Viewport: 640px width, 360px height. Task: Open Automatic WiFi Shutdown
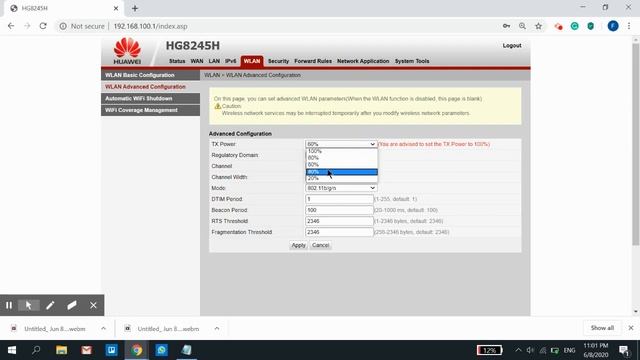coord(150,98)
